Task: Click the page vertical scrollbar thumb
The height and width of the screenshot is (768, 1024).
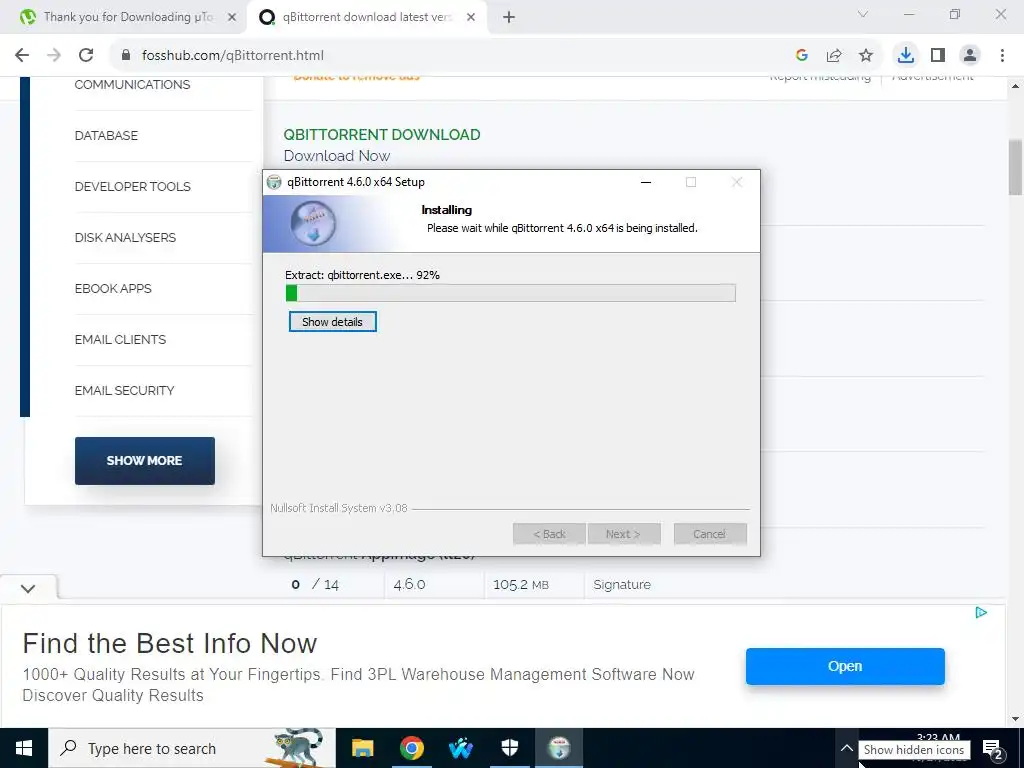Action: 1015,167
